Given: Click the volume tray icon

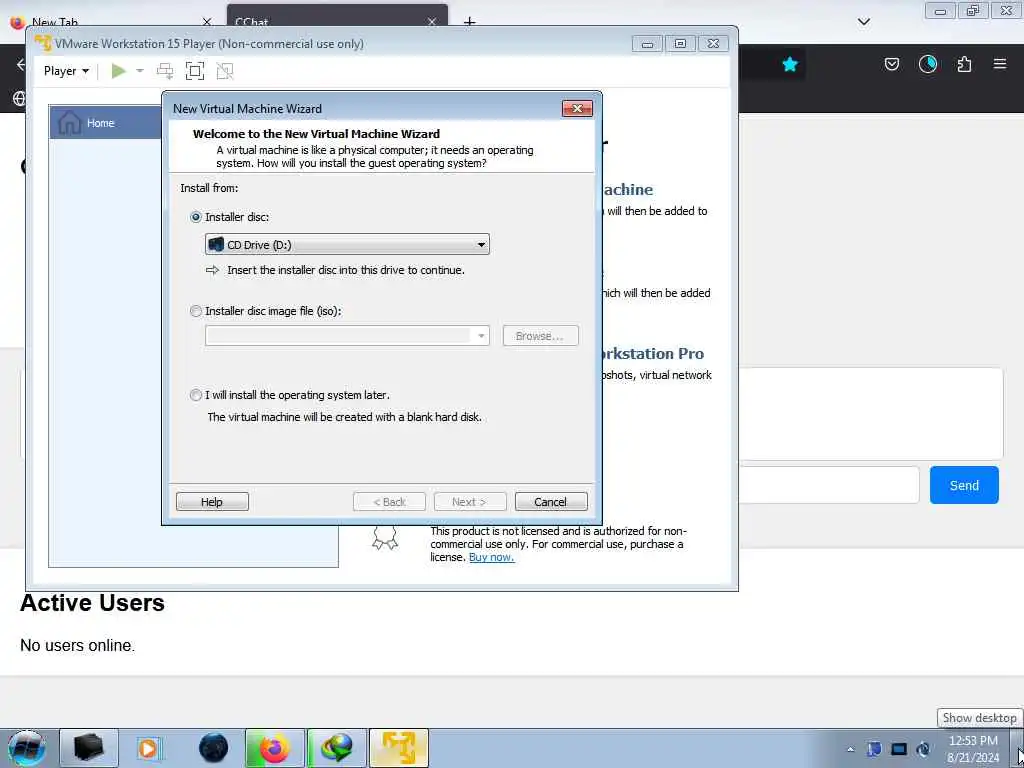Looking at the screenshot, I should pyautogui.click(x=923, y=749).
